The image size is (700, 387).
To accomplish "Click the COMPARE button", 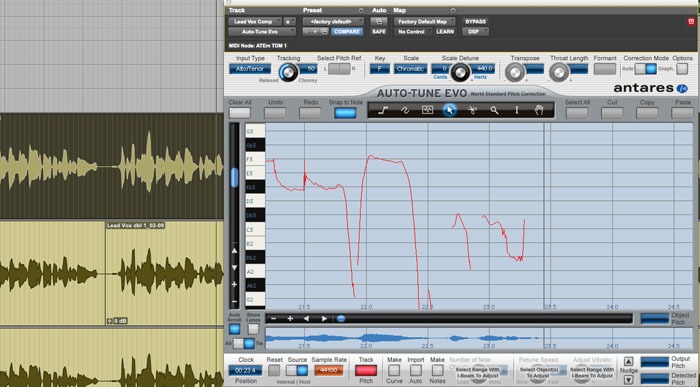I will tap(347, 32).
